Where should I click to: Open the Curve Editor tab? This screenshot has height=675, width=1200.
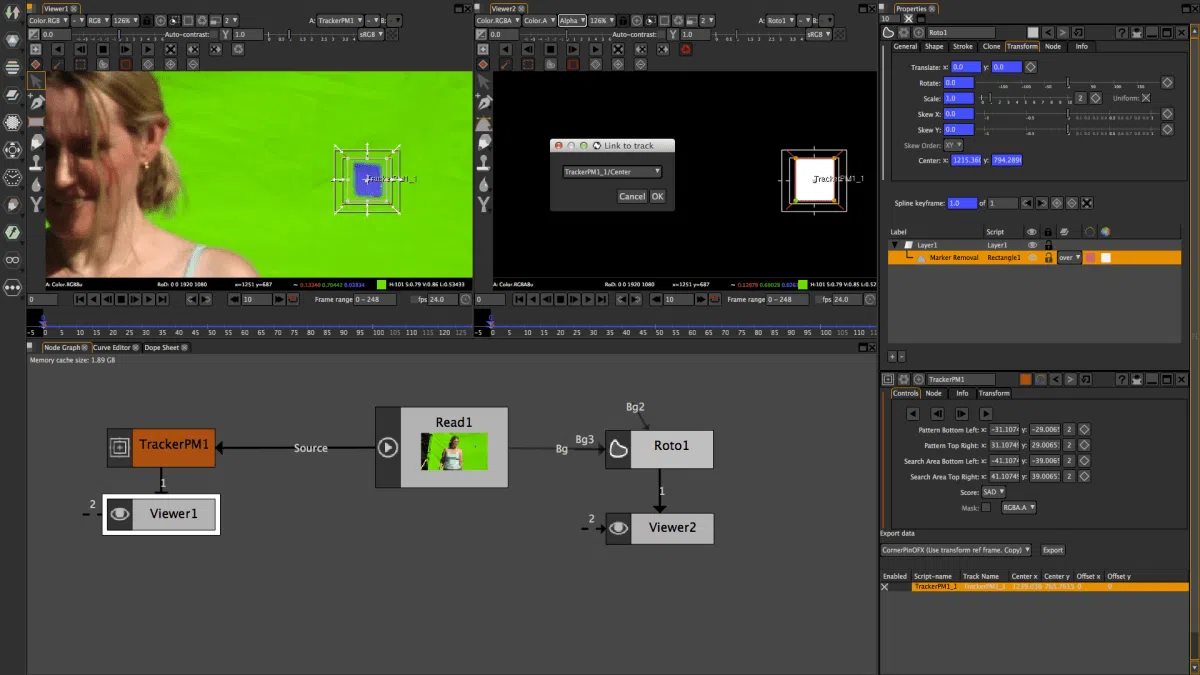(x=112, y=347)
